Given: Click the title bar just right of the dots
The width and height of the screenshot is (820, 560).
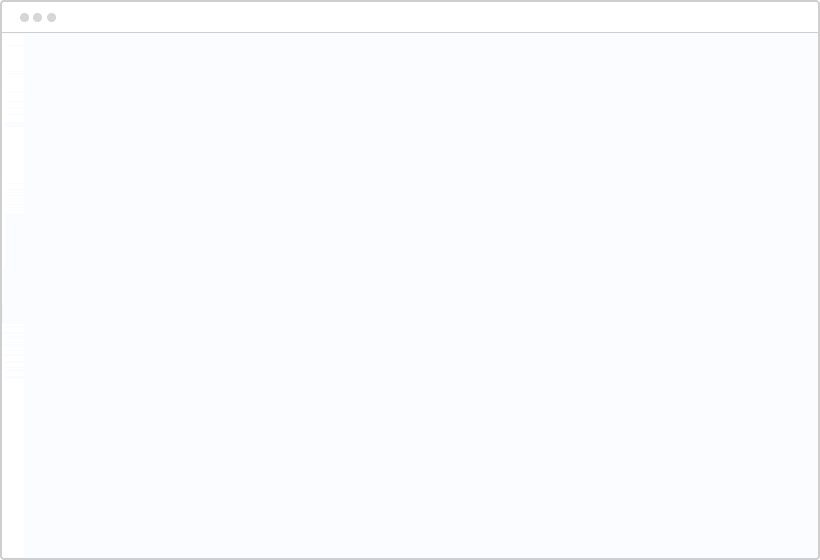Looking at the screenshot, I should coord(80,17).
